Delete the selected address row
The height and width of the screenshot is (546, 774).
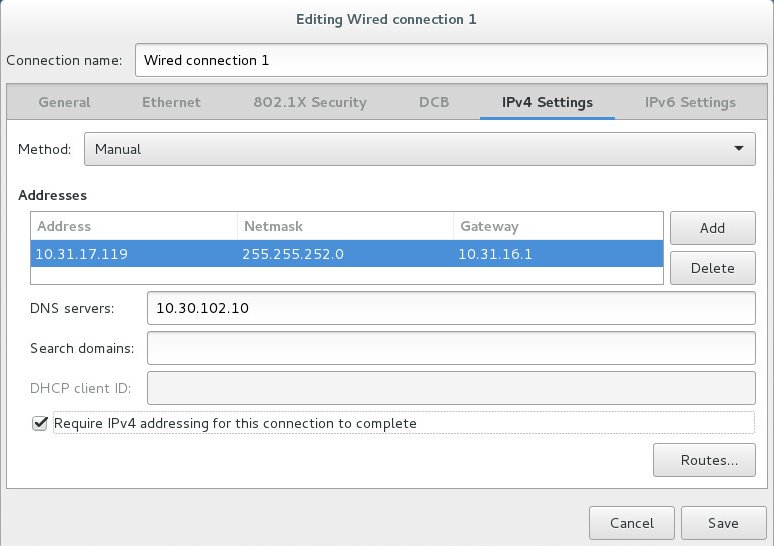coord(712,268)
